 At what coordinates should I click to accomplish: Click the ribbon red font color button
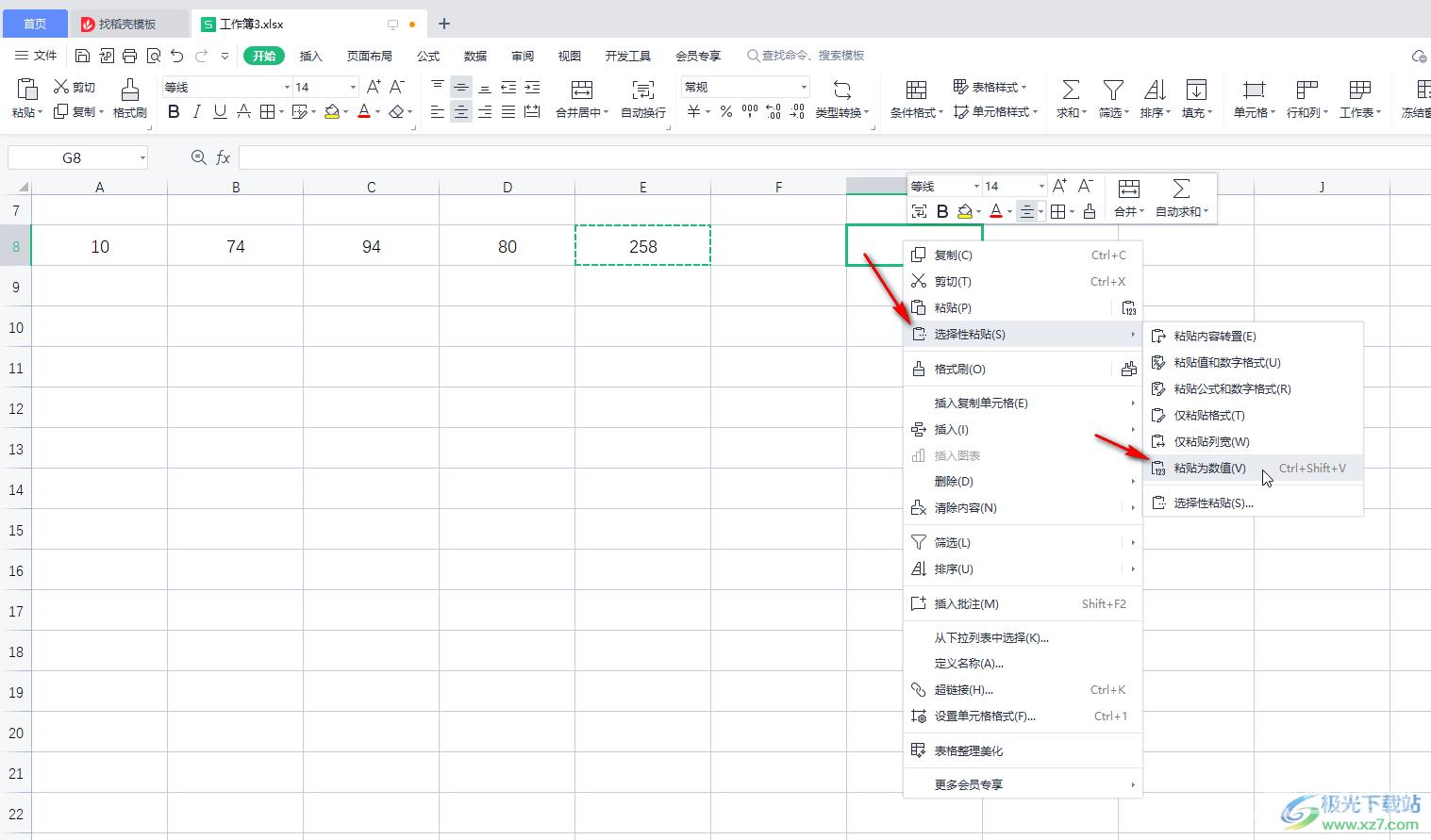364,112
